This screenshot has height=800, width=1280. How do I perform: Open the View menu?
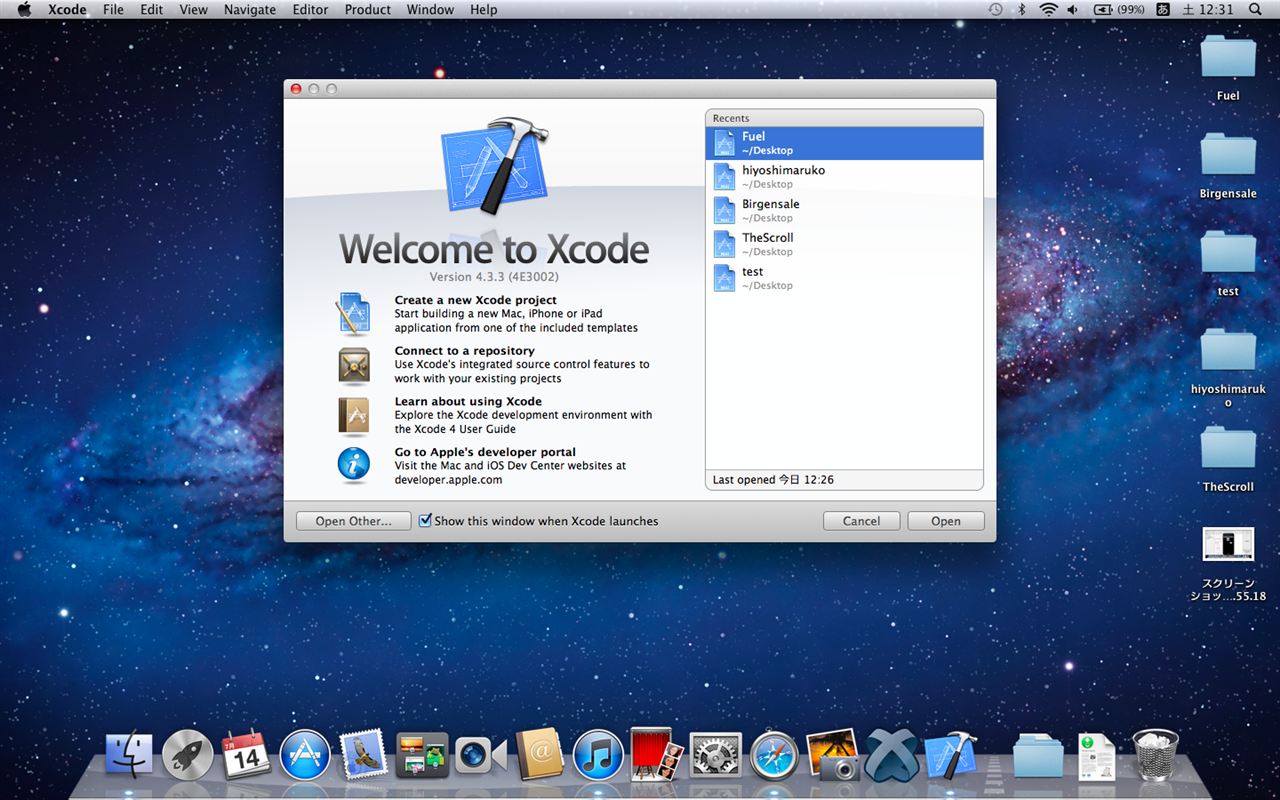pos(193,9)
